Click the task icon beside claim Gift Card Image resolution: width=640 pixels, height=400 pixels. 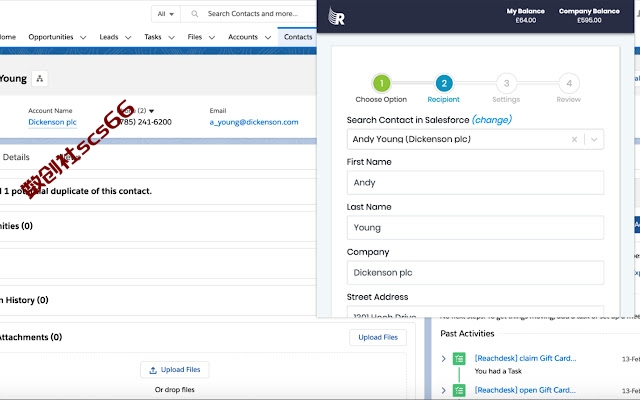click(459, 359)
